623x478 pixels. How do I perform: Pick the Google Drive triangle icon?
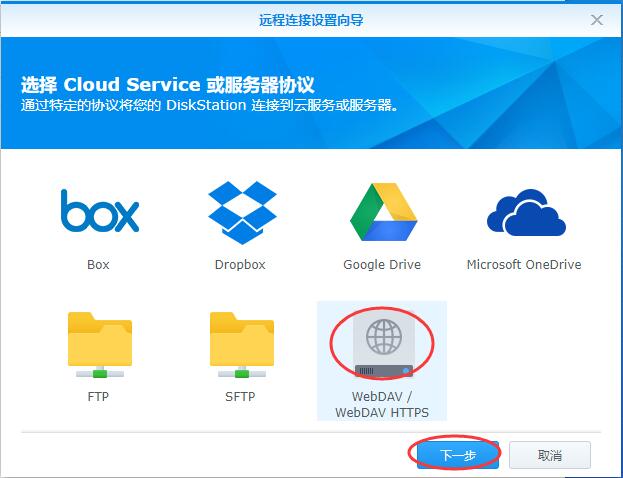point(382,213)
